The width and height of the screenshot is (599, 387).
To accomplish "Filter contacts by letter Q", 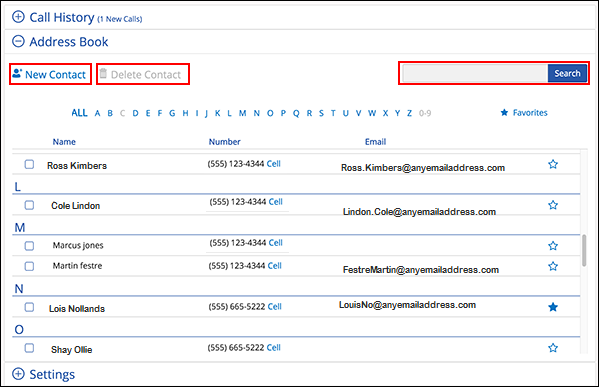I will coord(296,113).
